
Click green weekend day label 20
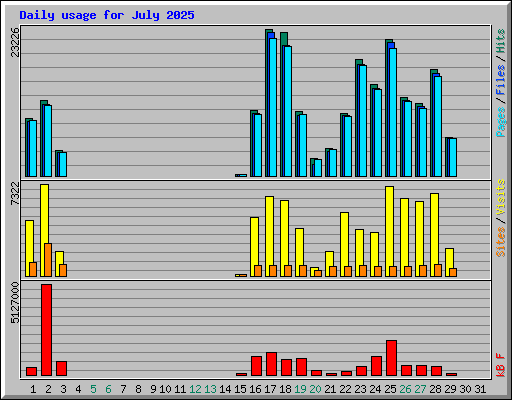(315, 389)
